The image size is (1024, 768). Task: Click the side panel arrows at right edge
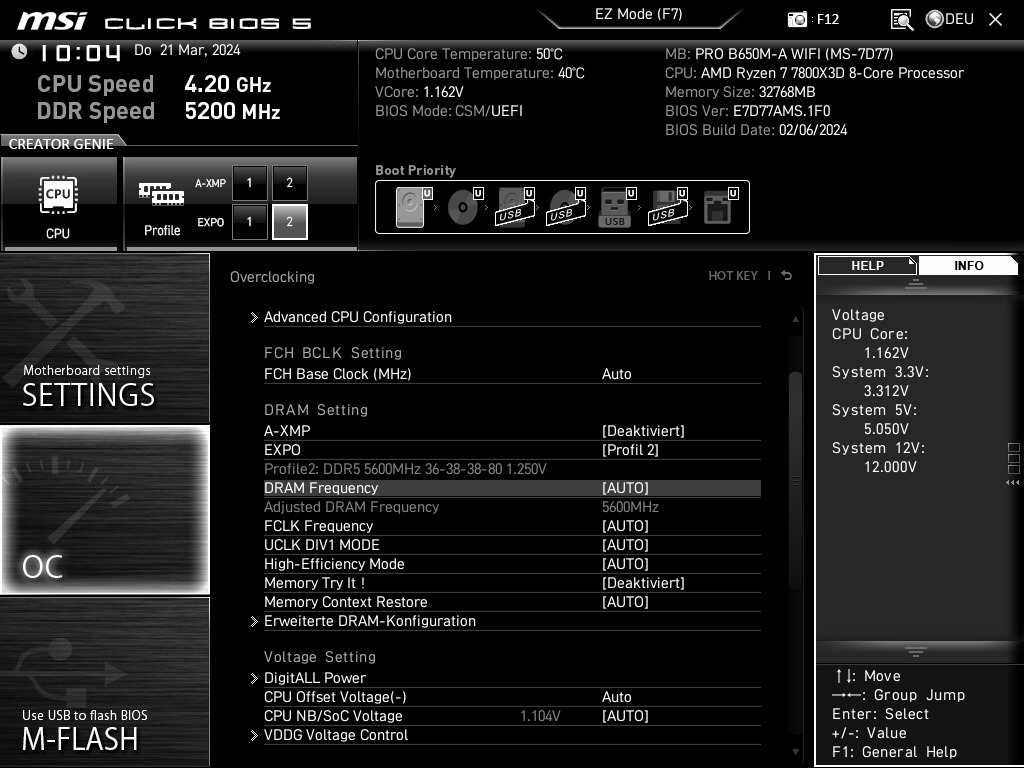(x=1013, y=483)
